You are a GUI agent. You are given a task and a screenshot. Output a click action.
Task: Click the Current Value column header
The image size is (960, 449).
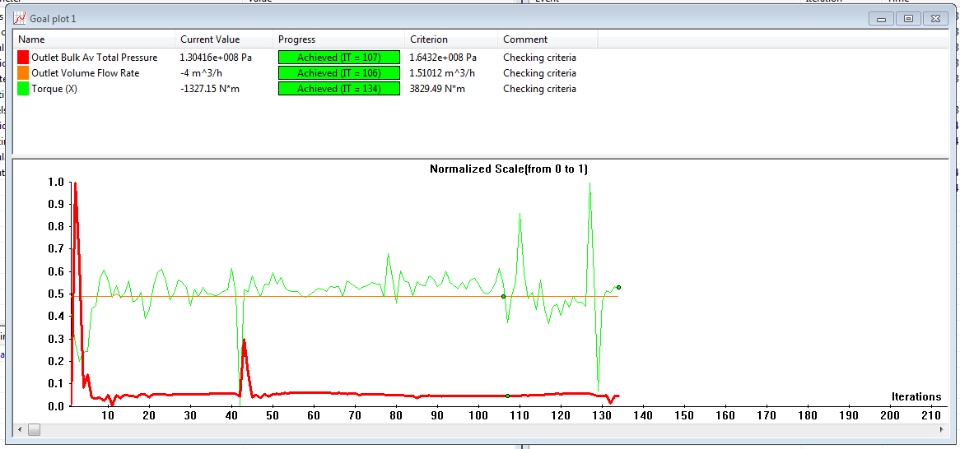coord(224,39)
